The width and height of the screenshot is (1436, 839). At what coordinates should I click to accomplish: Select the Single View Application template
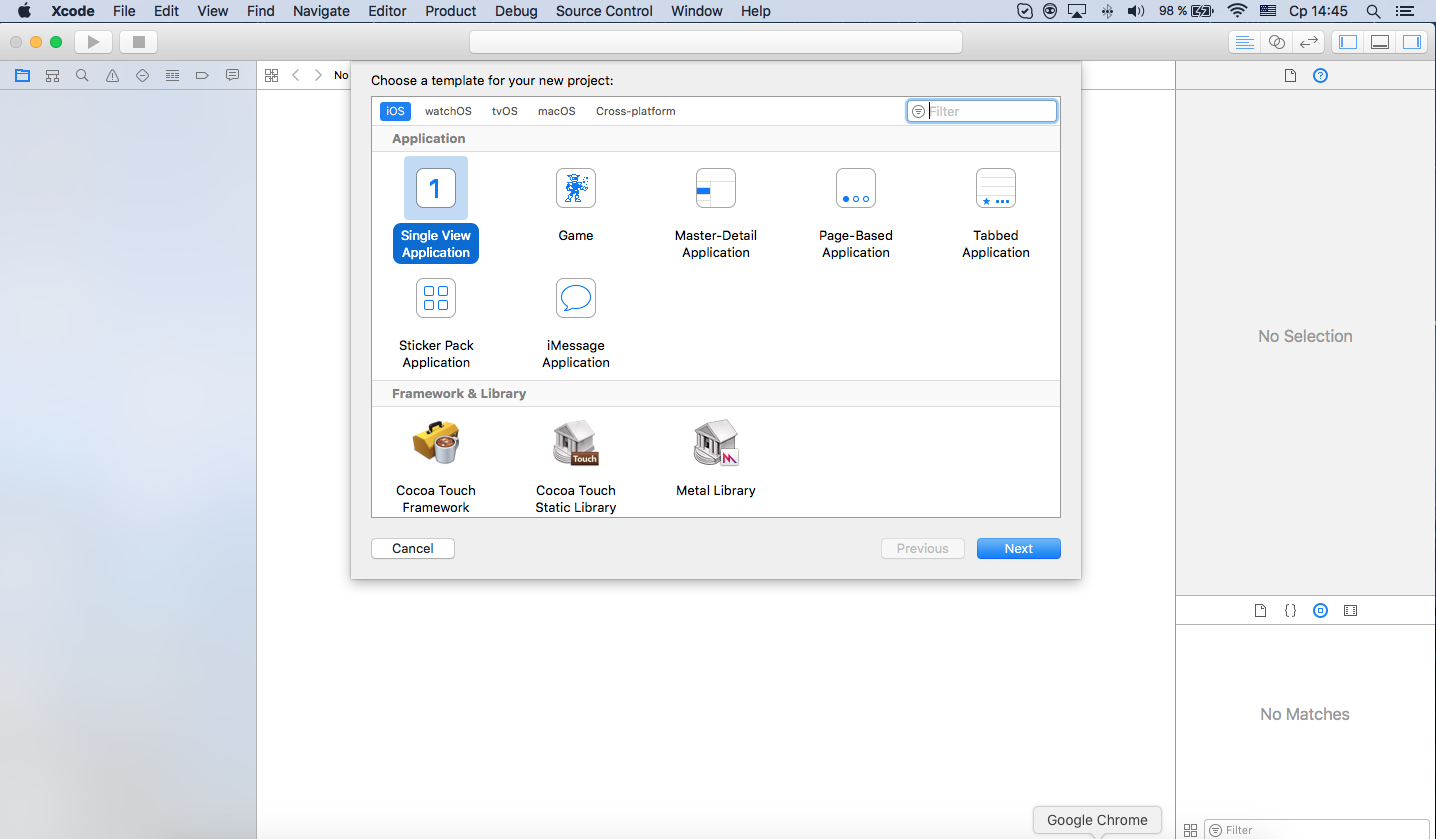point(436,210)
